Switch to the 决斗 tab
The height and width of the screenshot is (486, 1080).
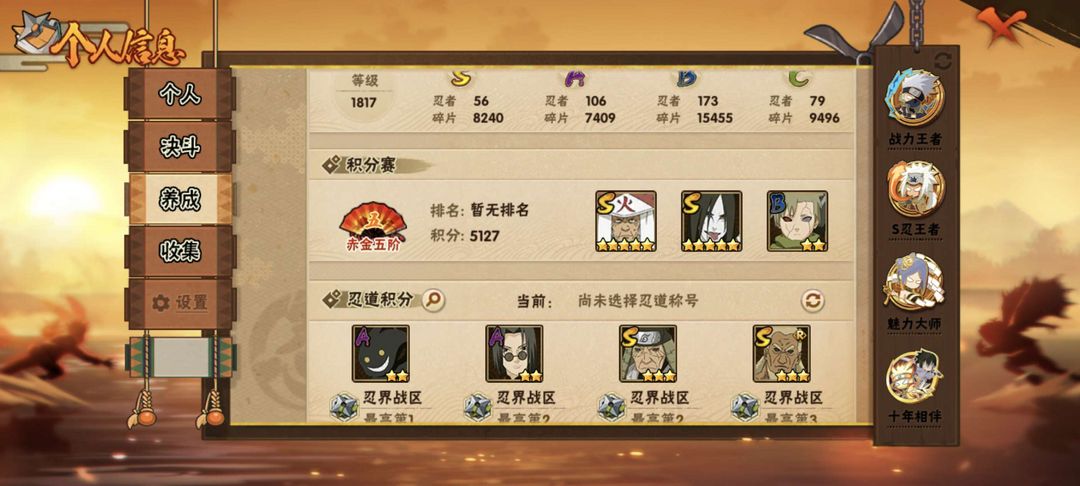pos(180,146)
